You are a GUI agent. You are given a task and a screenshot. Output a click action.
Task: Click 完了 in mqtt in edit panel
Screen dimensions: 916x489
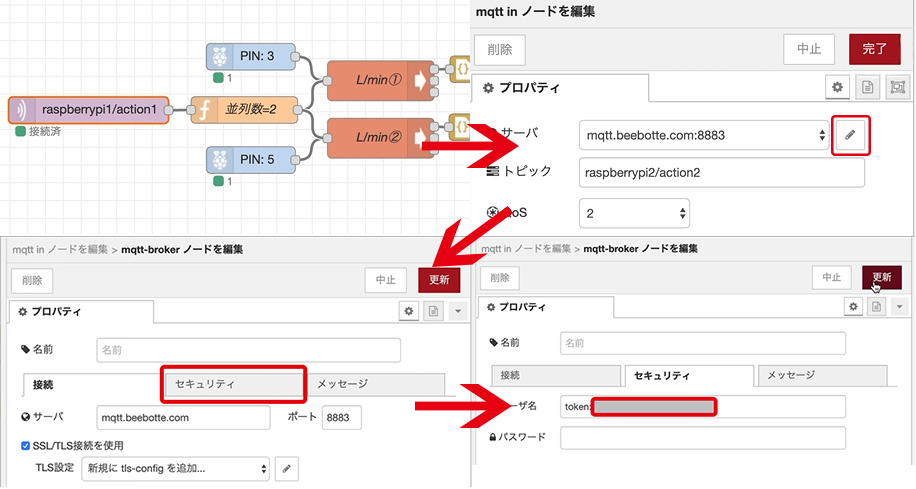click(875, 49)
